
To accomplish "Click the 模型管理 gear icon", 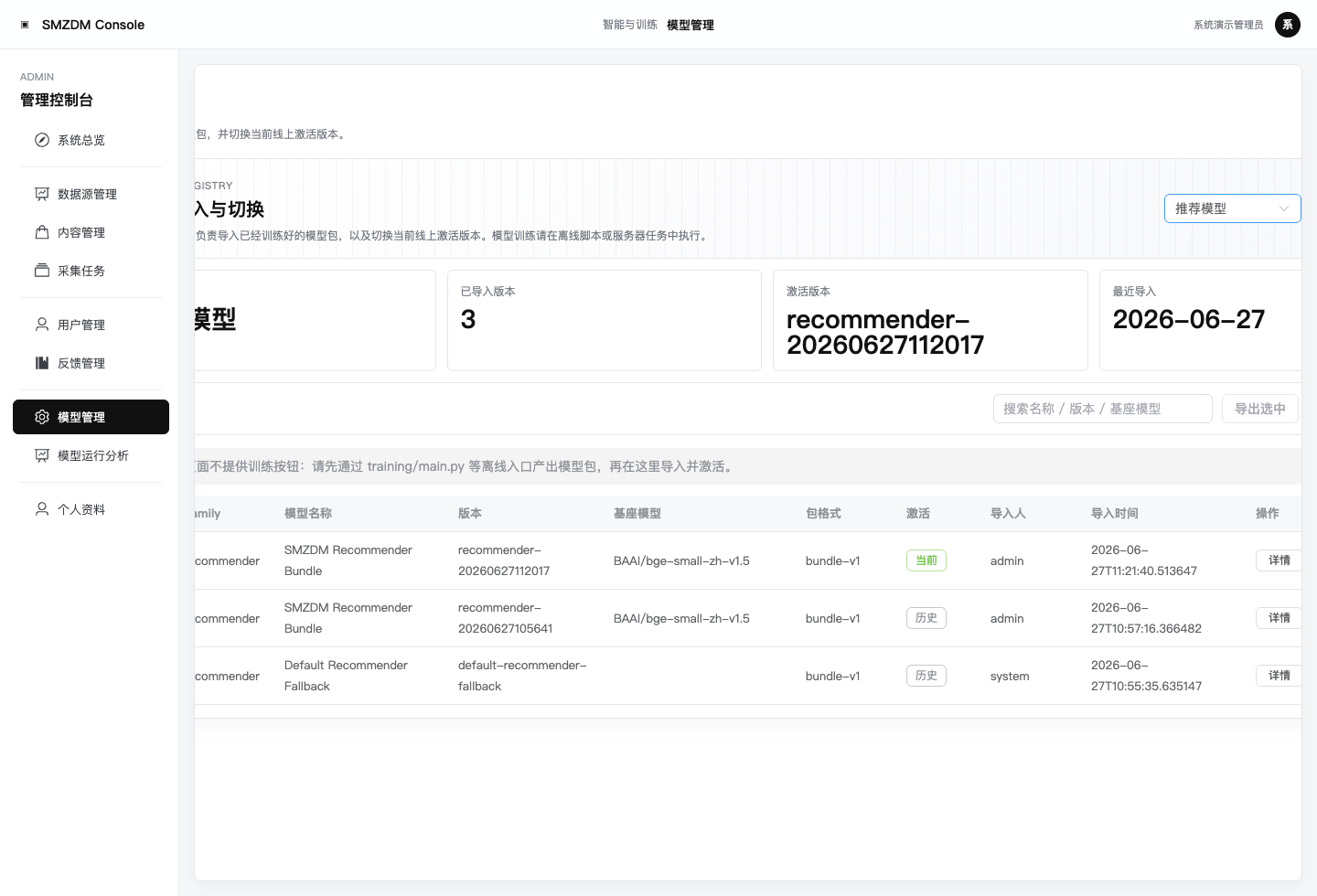I will (42, 417).
